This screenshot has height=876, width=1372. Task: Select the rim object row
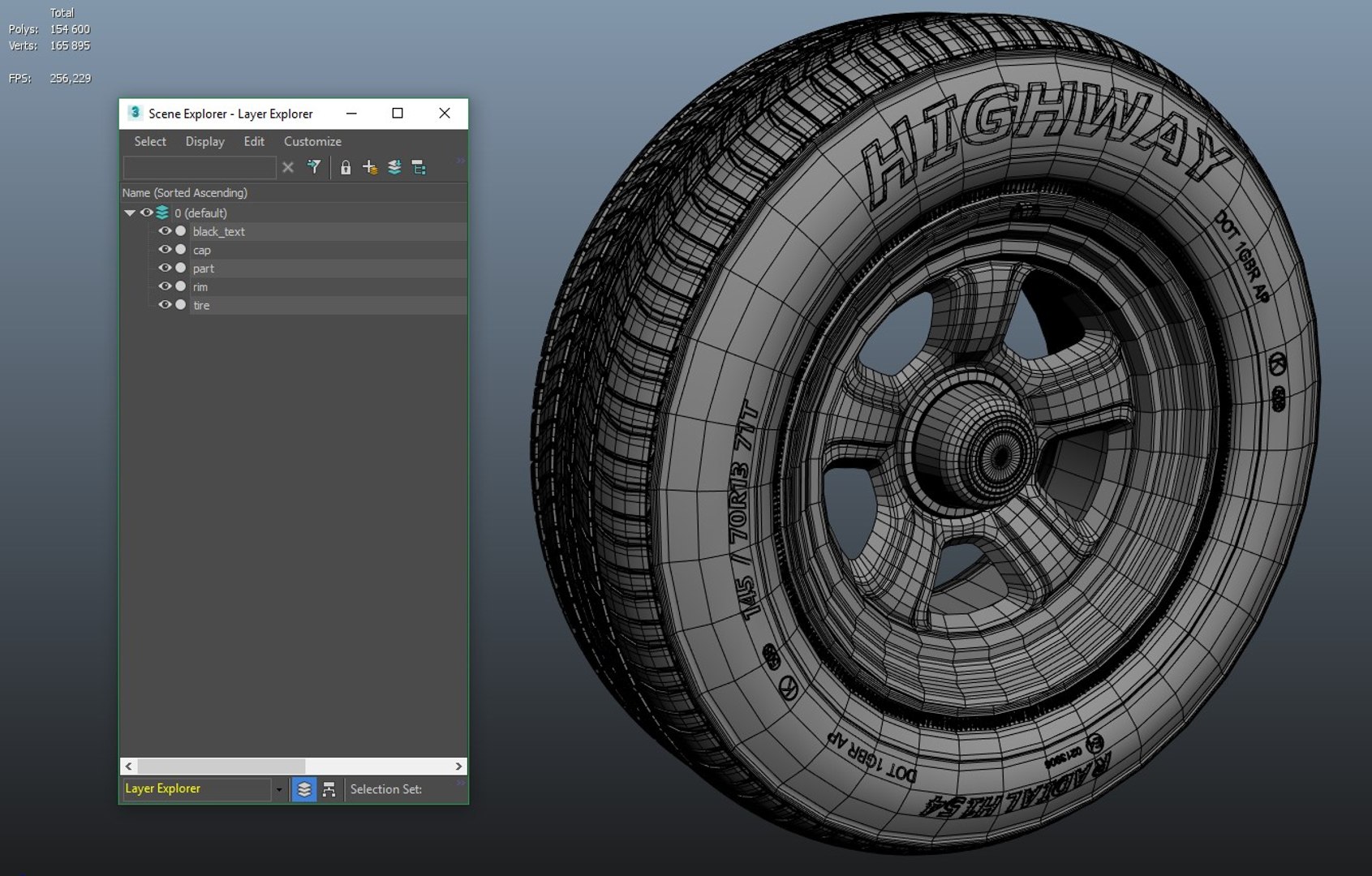(x=328, y=287)
